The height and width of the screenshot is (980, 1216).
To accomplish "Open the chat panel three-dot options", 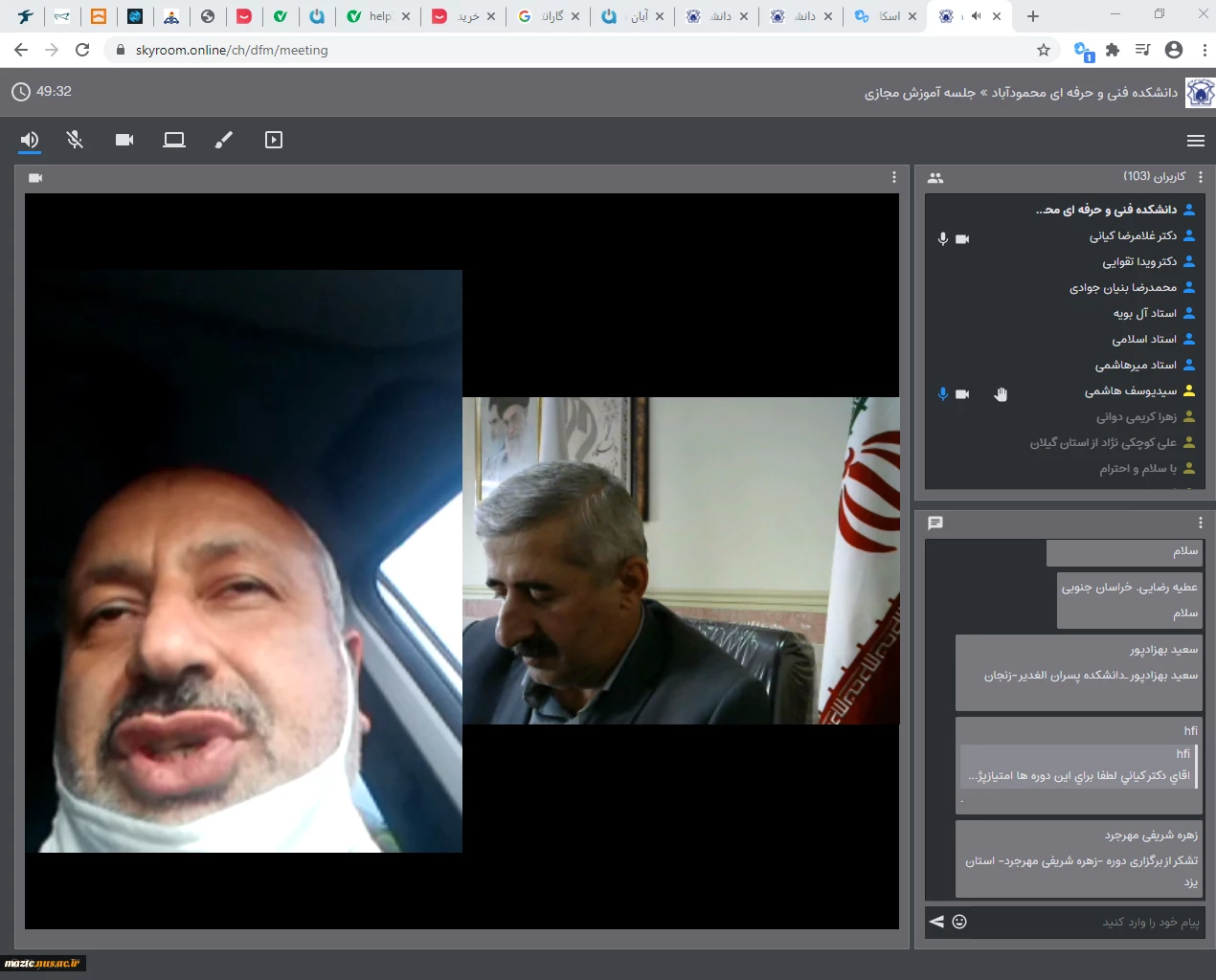I will pos(1201,523).
